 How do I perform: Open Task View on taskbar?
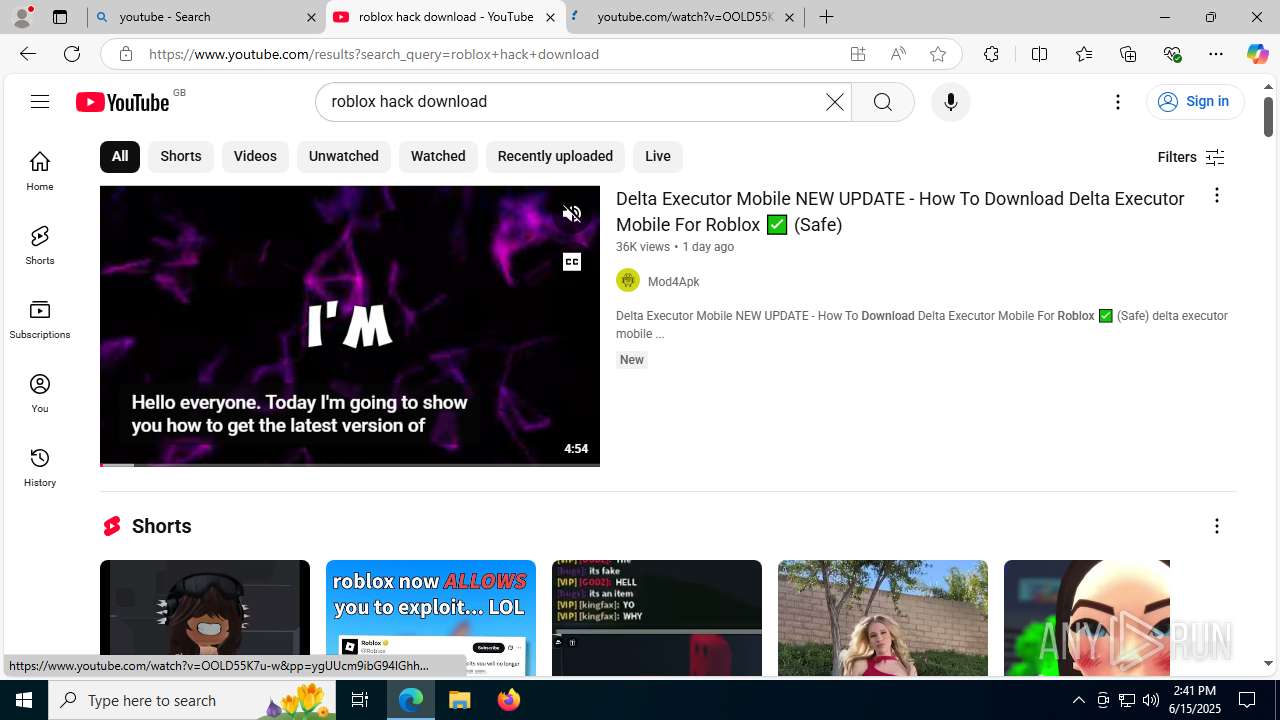coord(359,700)
